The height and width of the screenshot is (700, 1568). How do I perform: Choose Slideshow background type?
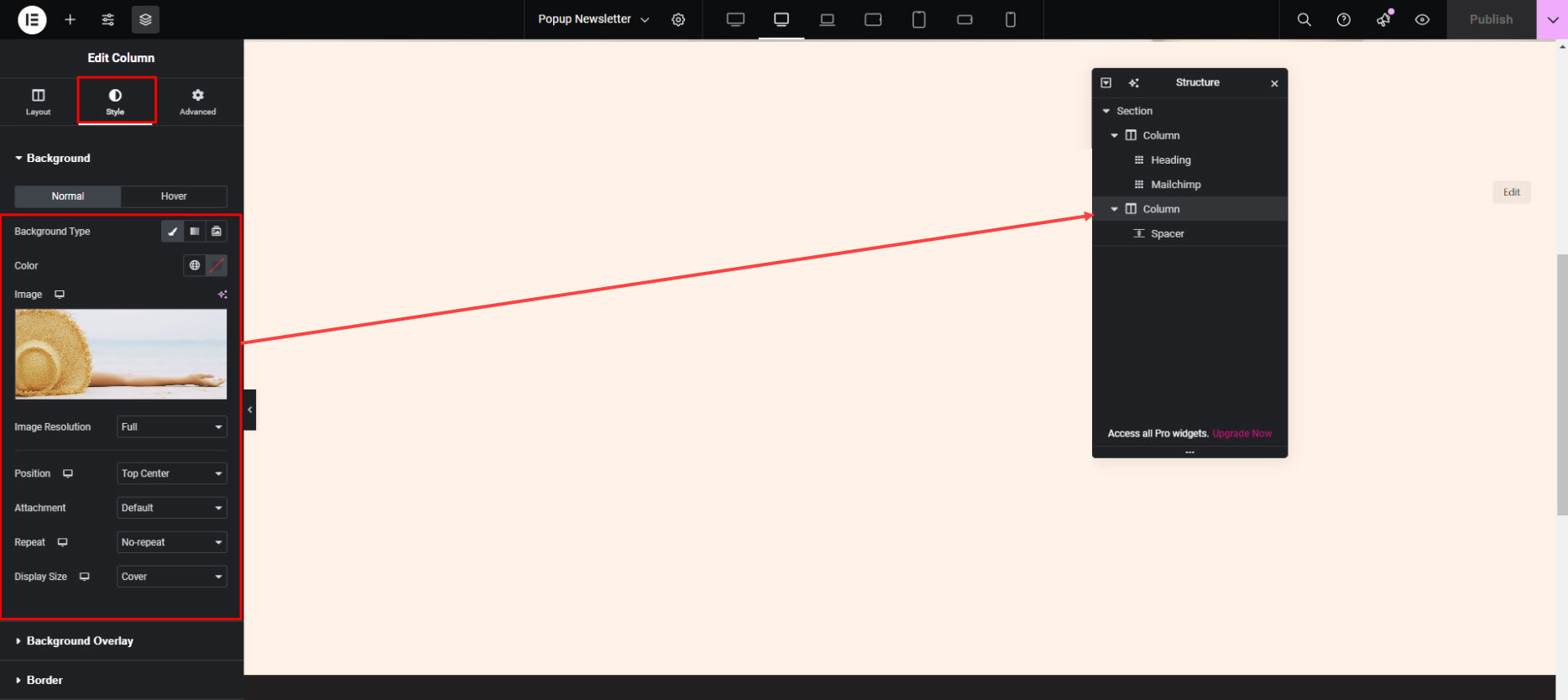pos(217,232)
